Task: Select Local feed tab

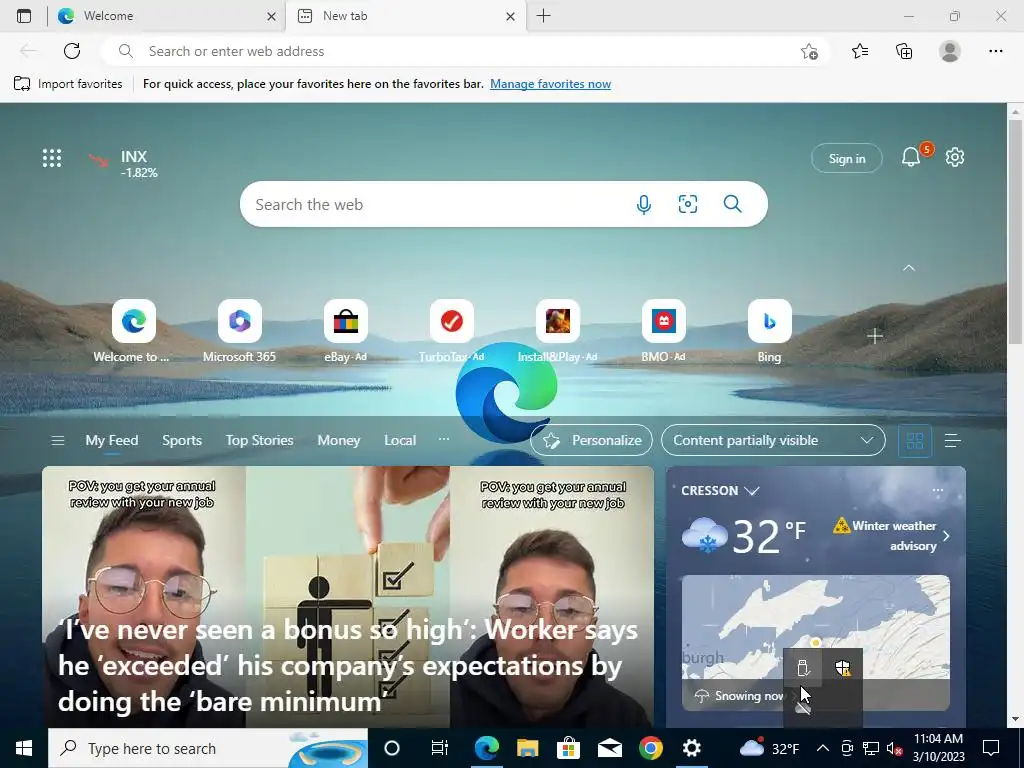Action: (x=400, y=441)
